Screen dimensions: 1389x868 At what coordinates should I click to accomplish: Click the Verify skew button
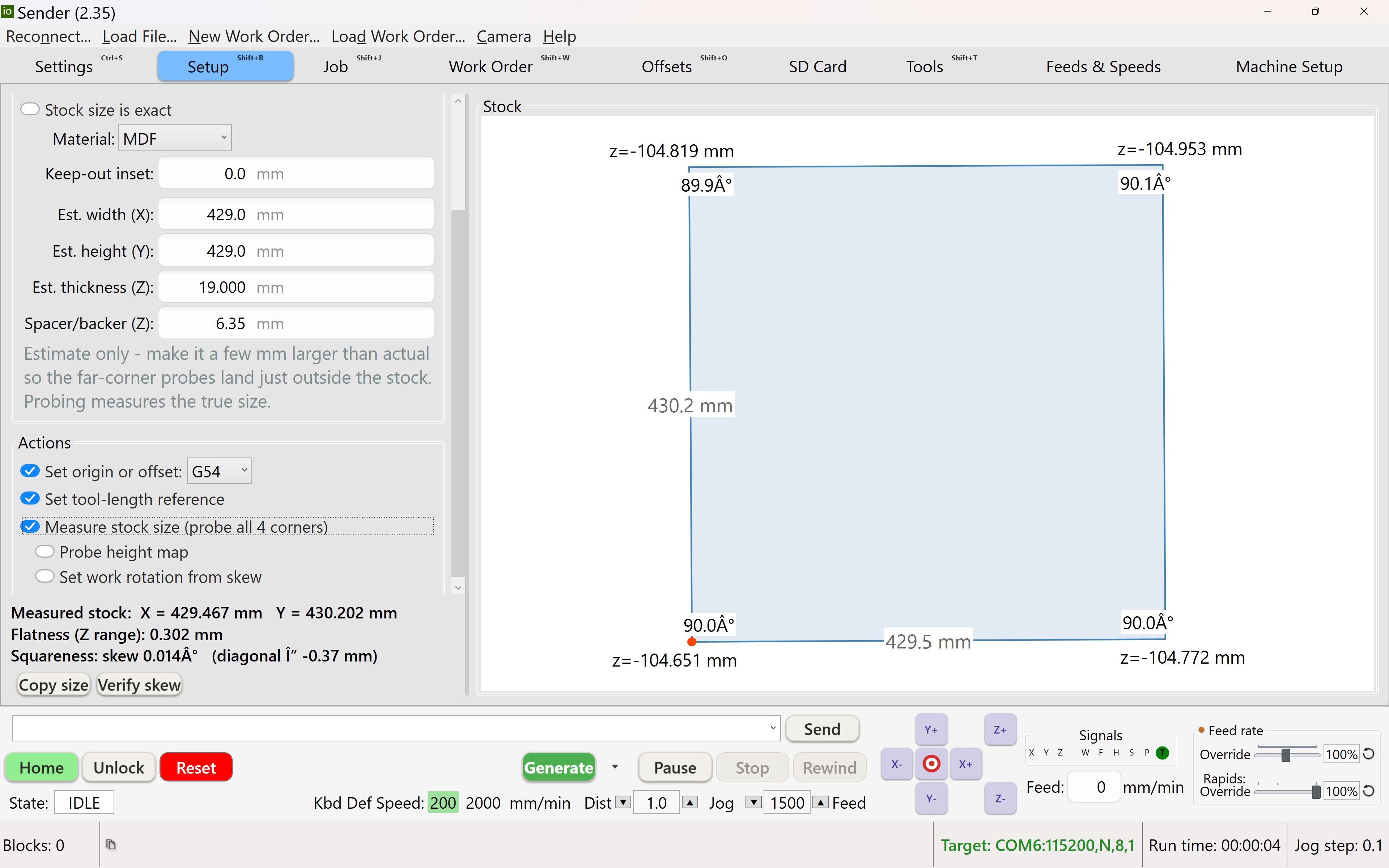tap(139, 685)
